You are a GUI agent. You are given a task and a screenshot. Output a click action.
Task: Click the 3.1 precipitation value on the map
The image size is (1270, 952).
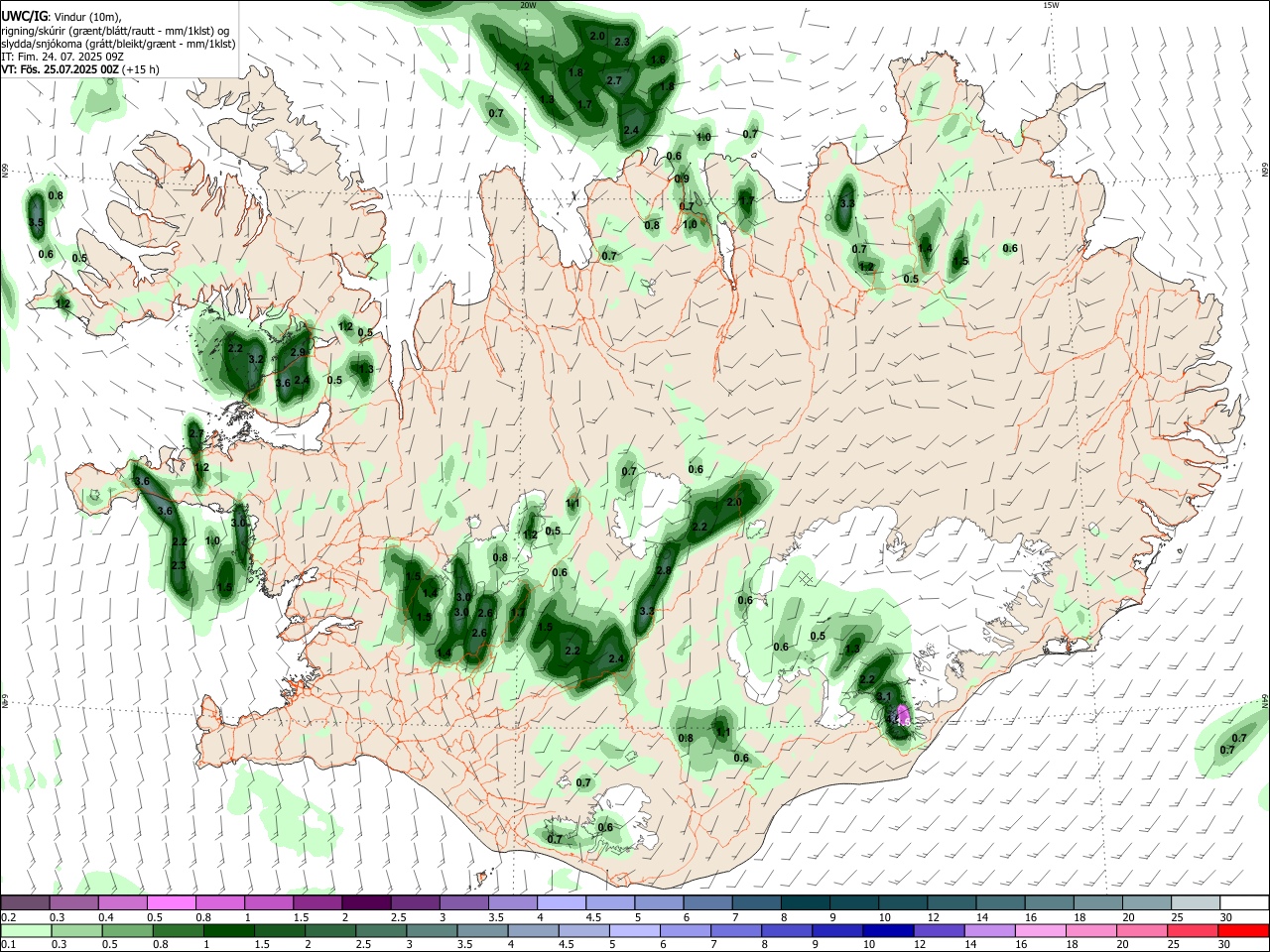click(885, 697)
